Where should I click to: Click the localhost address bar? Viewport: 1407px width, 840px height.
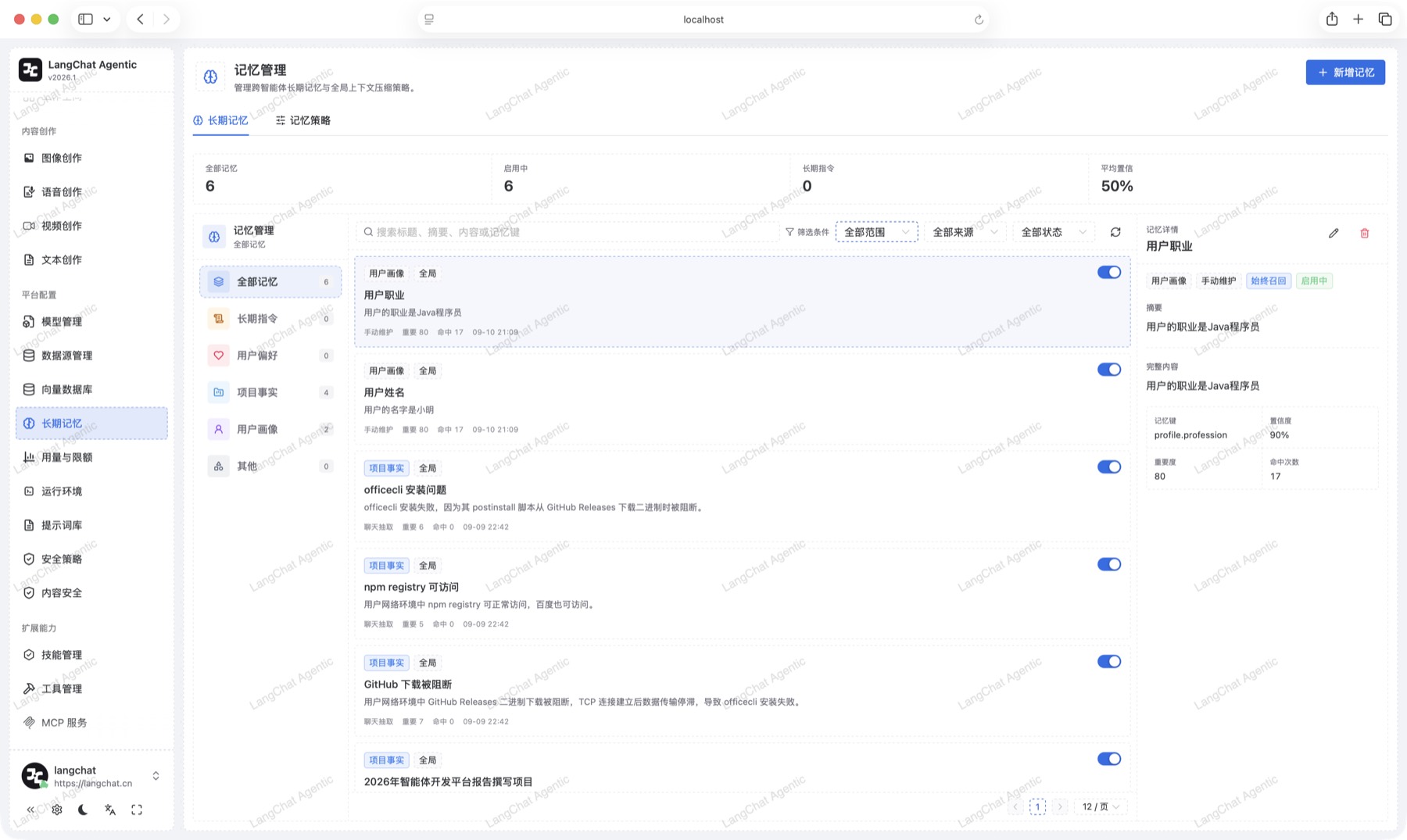tap(703, 19)
